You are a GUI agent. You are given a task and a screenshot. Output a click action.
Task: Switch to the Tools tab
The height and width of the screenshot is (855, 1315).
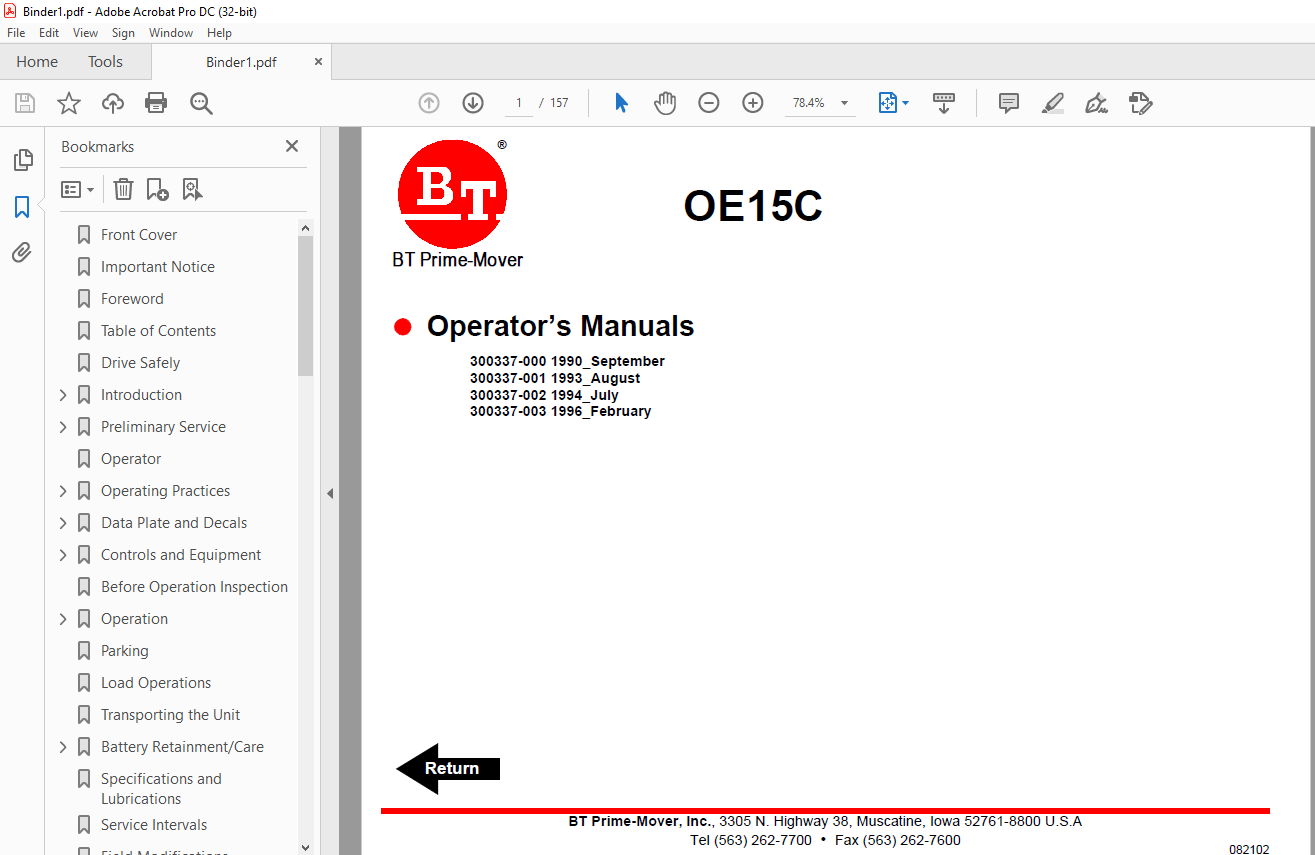105,62
